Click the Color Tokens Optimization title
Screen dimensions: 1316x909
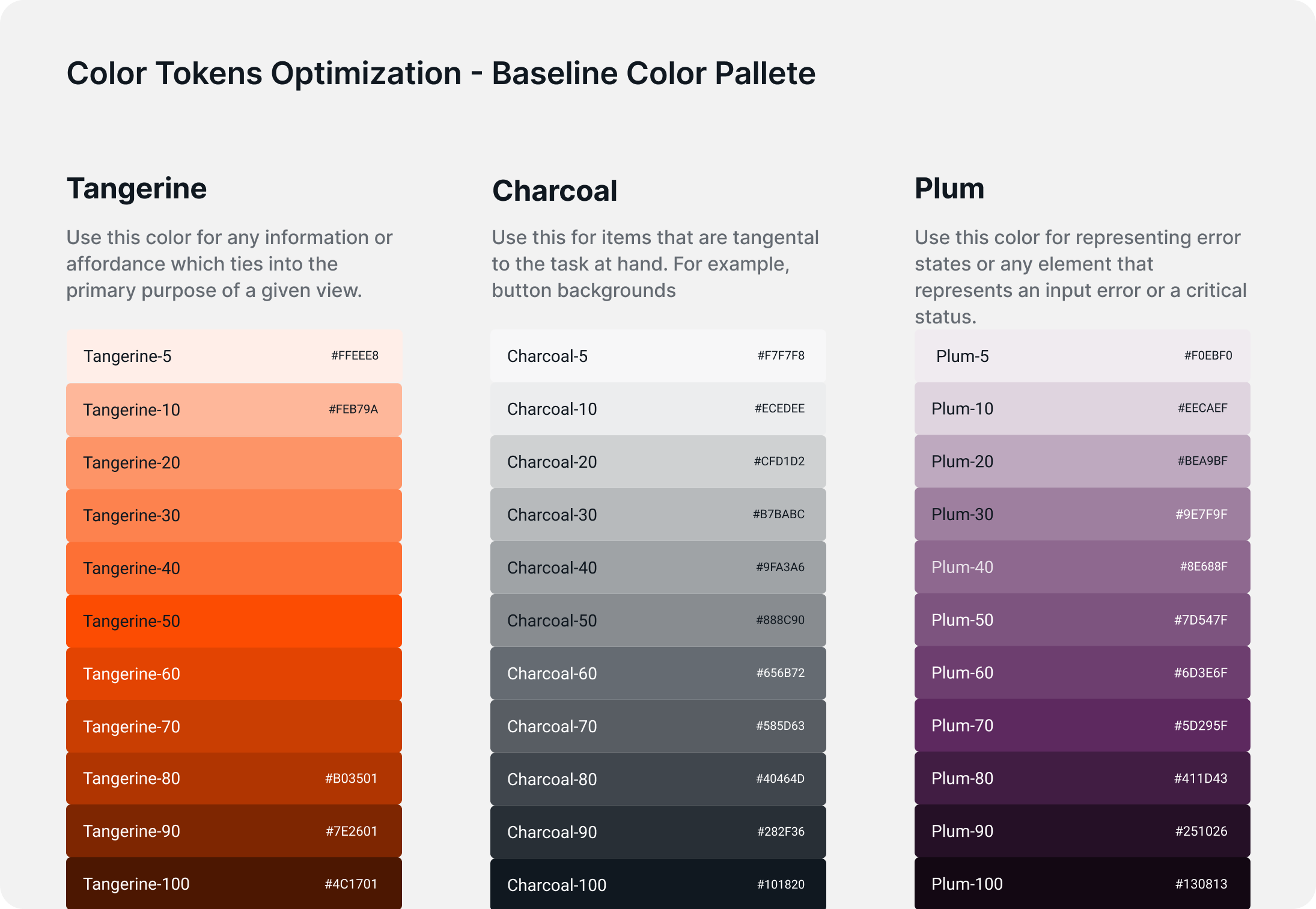440,73
